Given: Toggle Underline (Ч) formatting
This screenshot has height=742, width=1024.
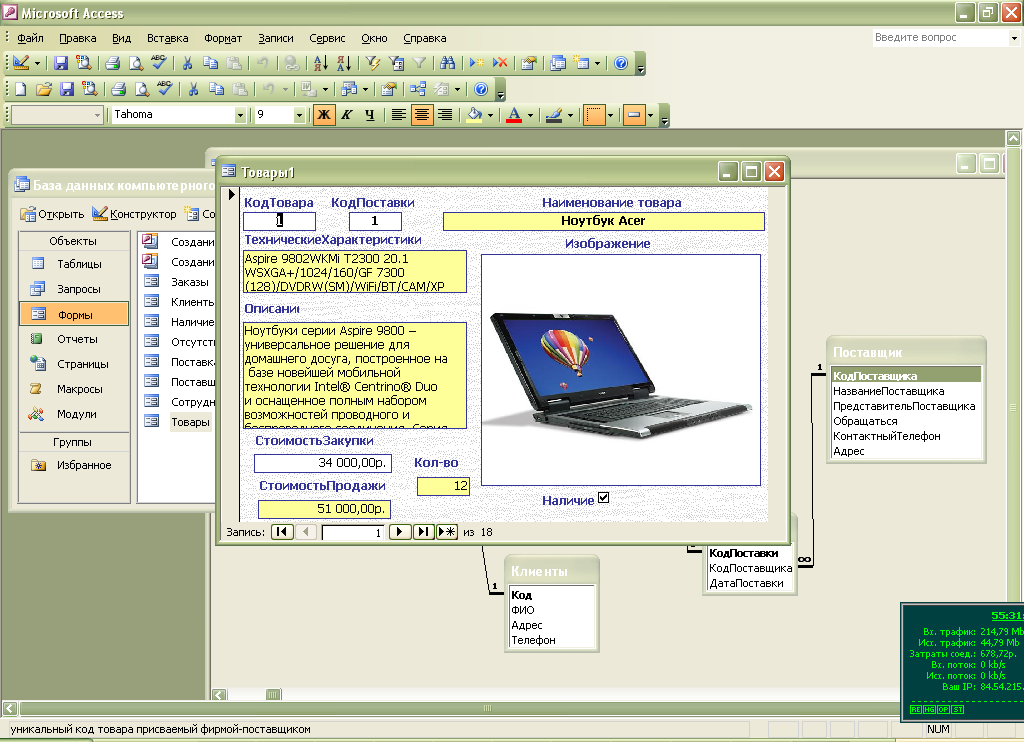Looking at the screenshot, I should point(370,115).
